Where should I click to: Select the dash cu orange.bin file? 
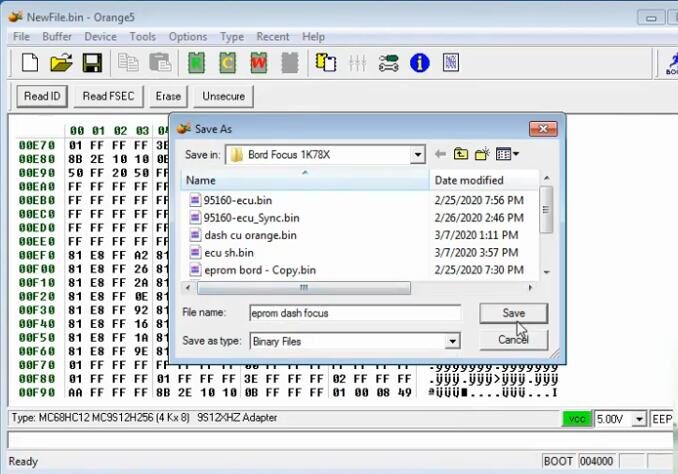[x=249, y=235]
